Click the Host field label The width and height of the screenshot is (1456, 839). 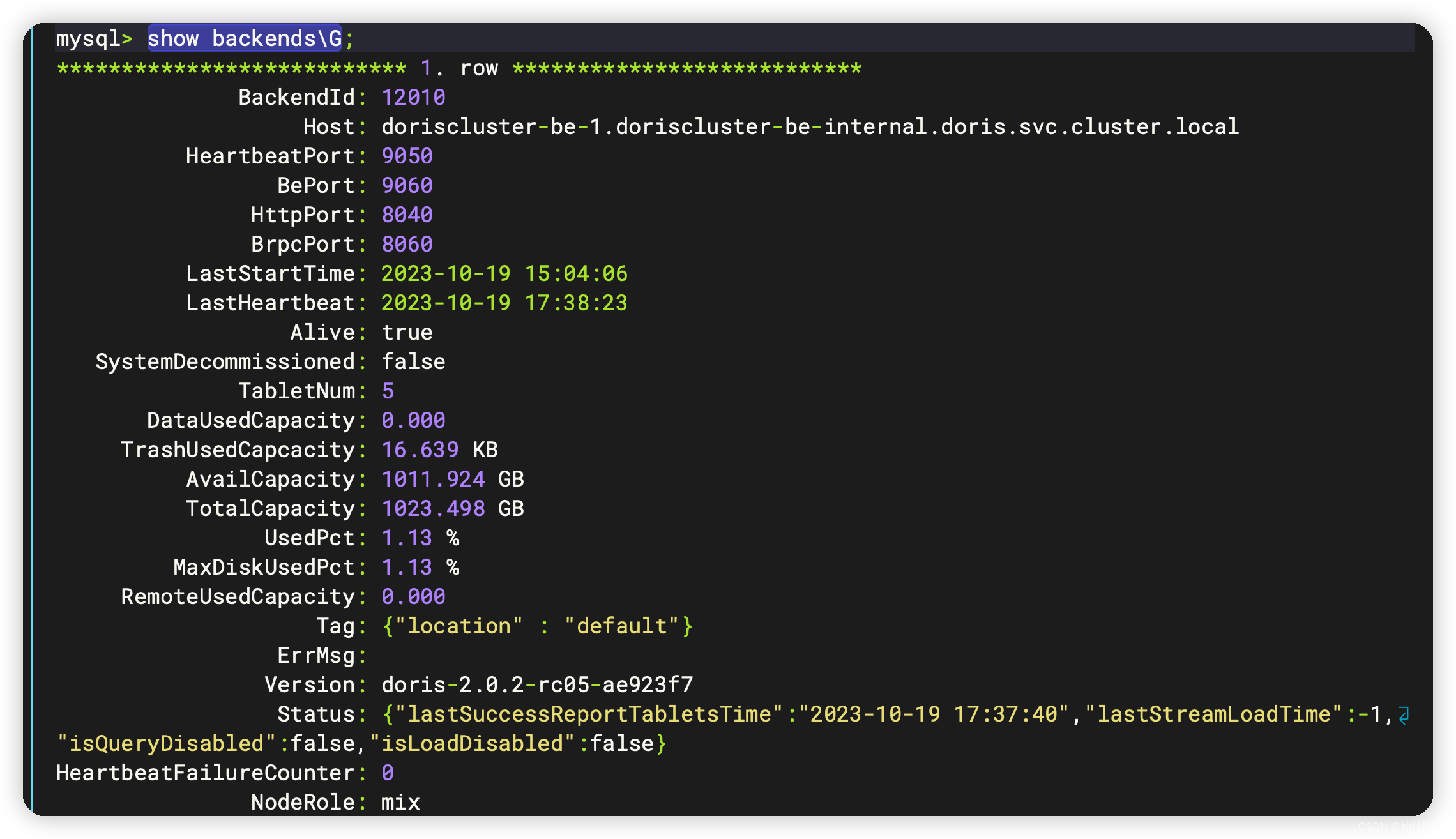point(335,127)
